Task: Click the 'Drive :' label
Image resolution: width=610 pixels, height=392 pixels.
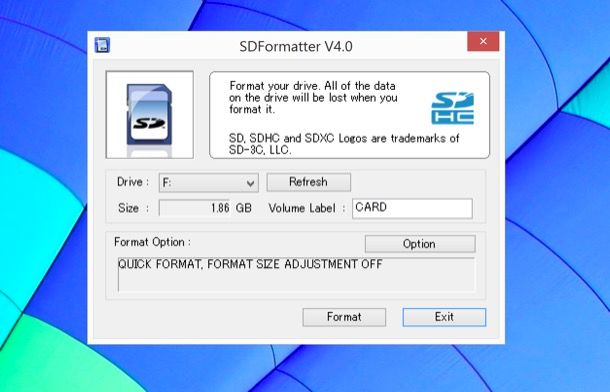Action: tap(133, 182)
